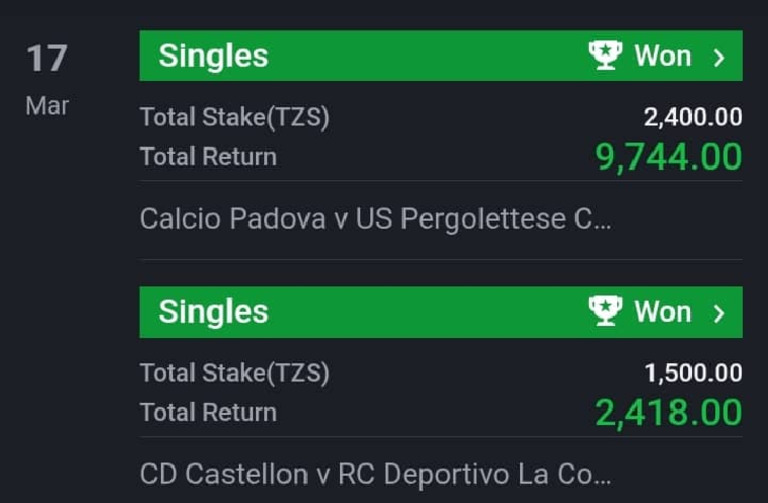Click the Total Return label beside 2,418.00
This screenshot has width=768, height=503.
(x=208, y=412)
